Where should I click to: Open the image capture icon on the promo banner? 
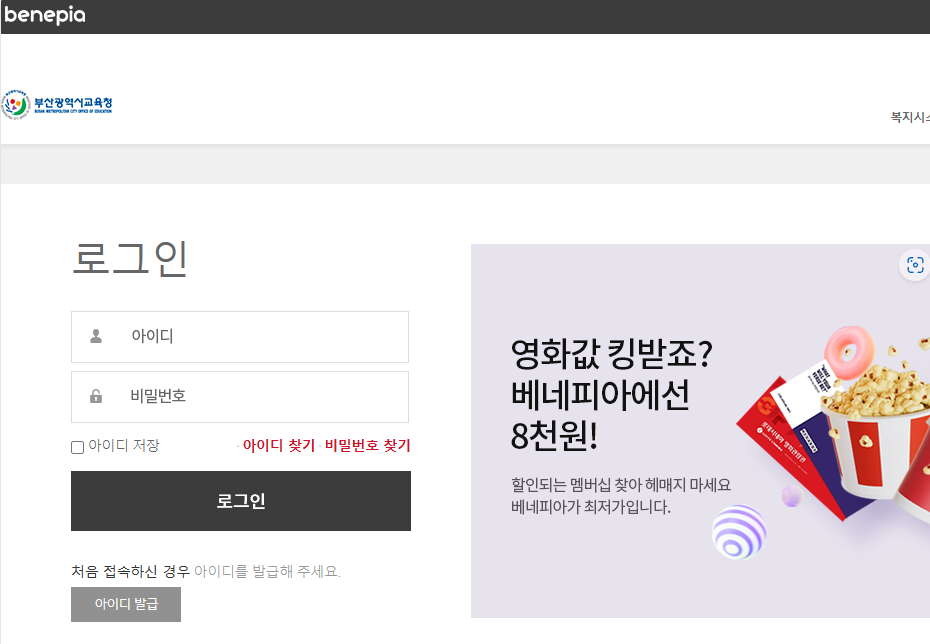[914, 264]
